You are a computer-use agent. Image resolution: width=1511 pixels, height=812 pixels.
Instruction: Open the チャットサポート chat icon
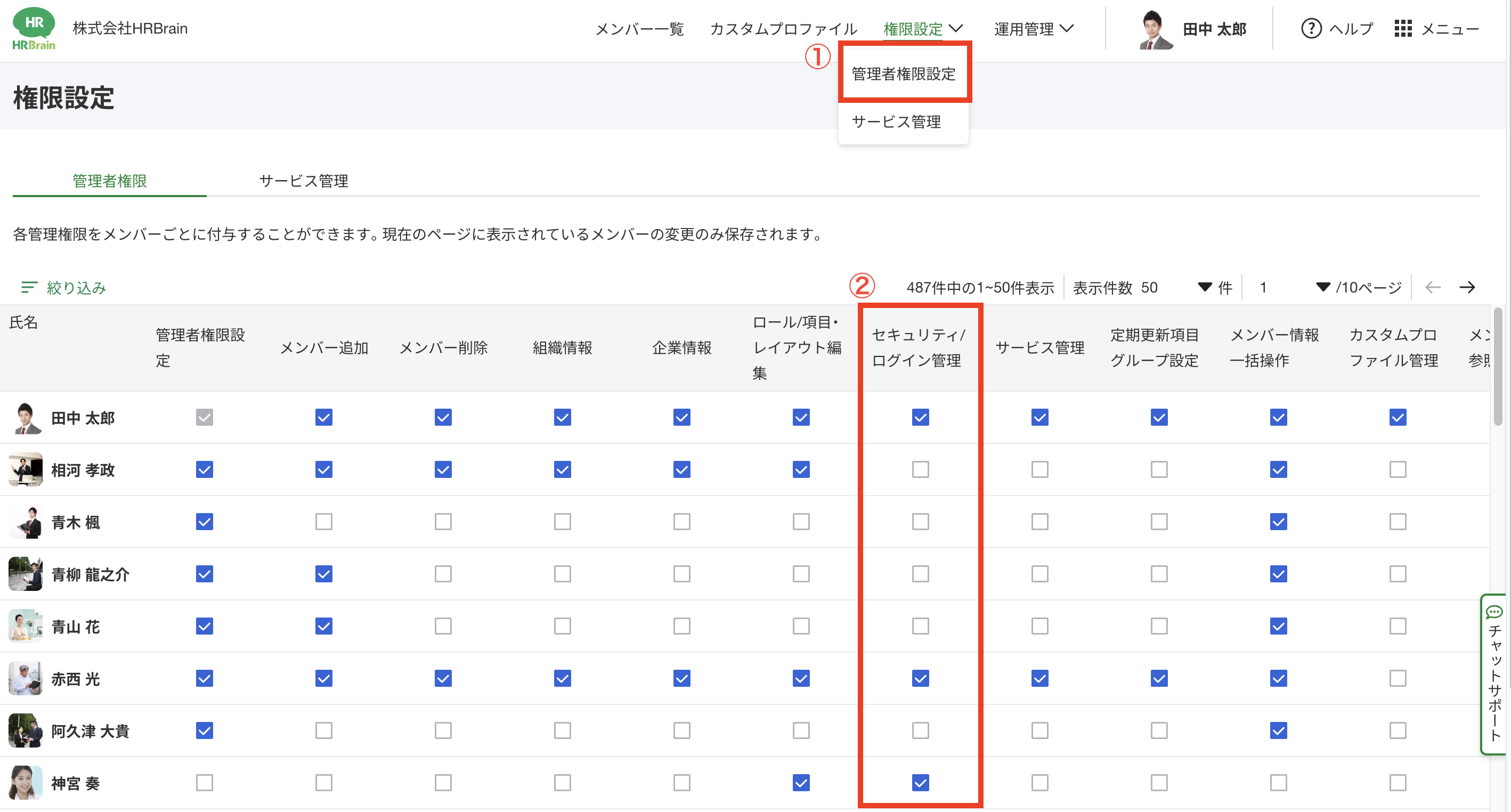(x=1494, y=613)
